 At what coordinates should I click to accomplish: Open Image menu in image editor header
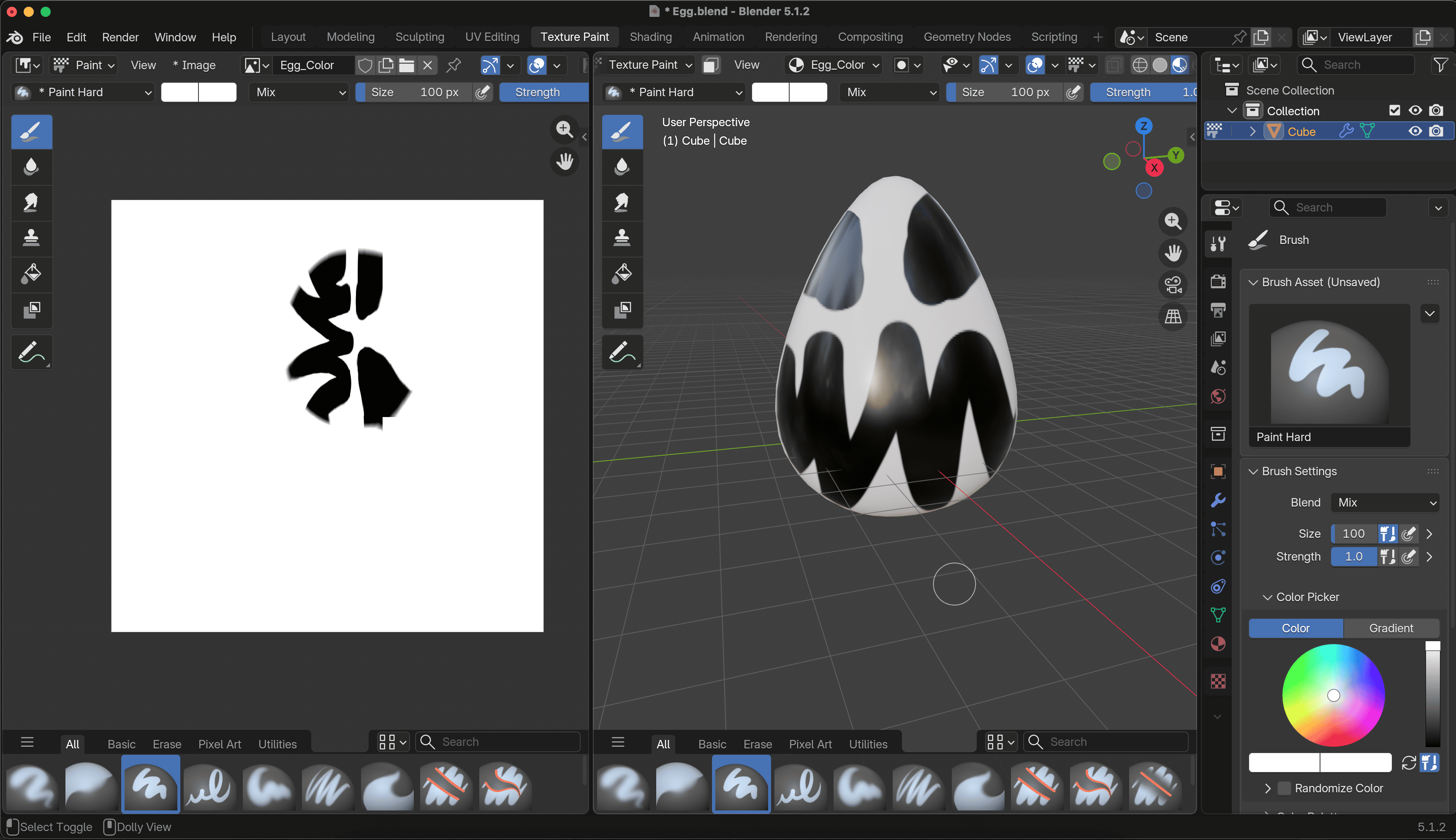pyautogui.click(x=194, y=65)
